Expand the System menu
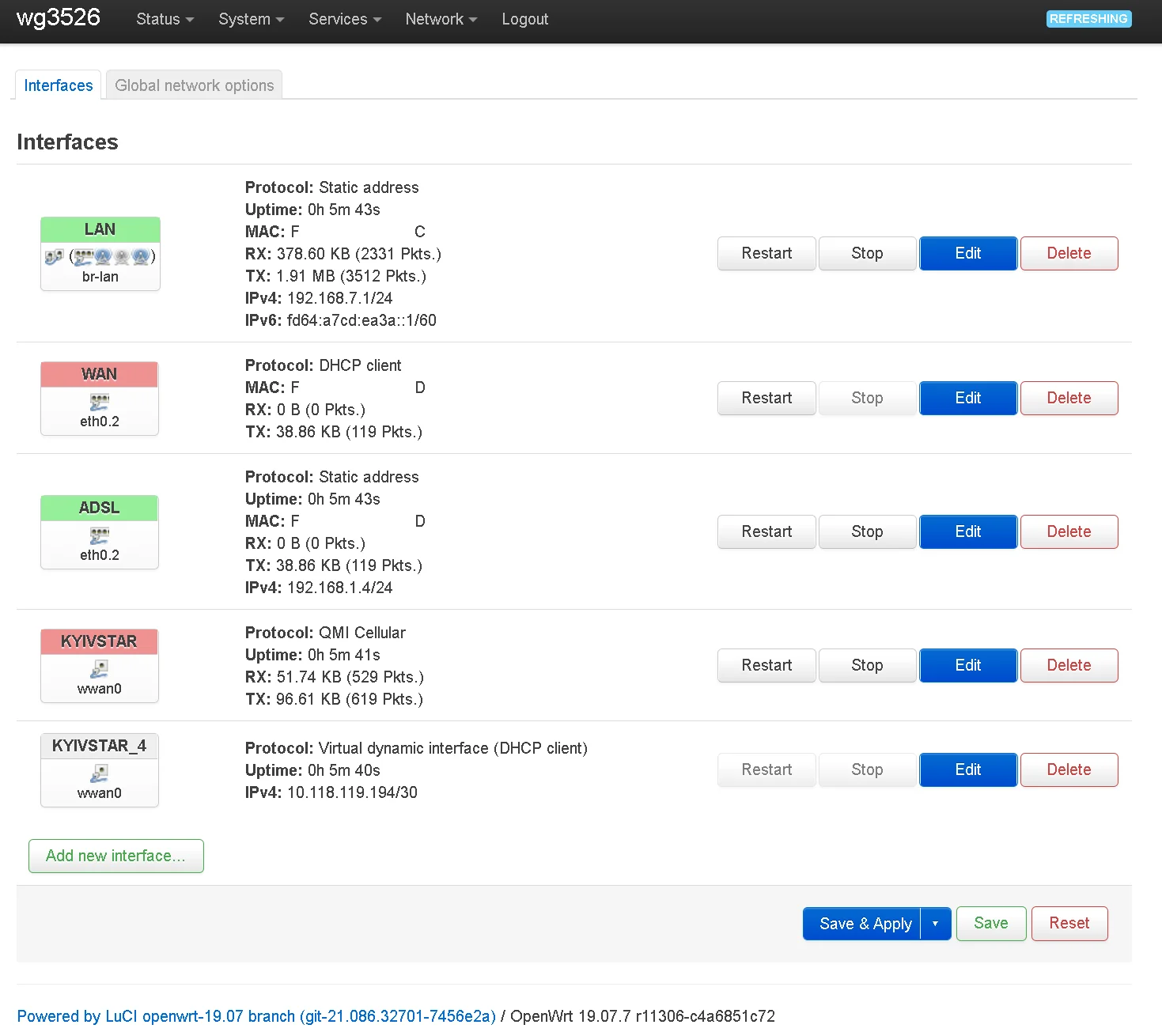The width and height of the screenshot is (1162, 1036). coord(251,19)
